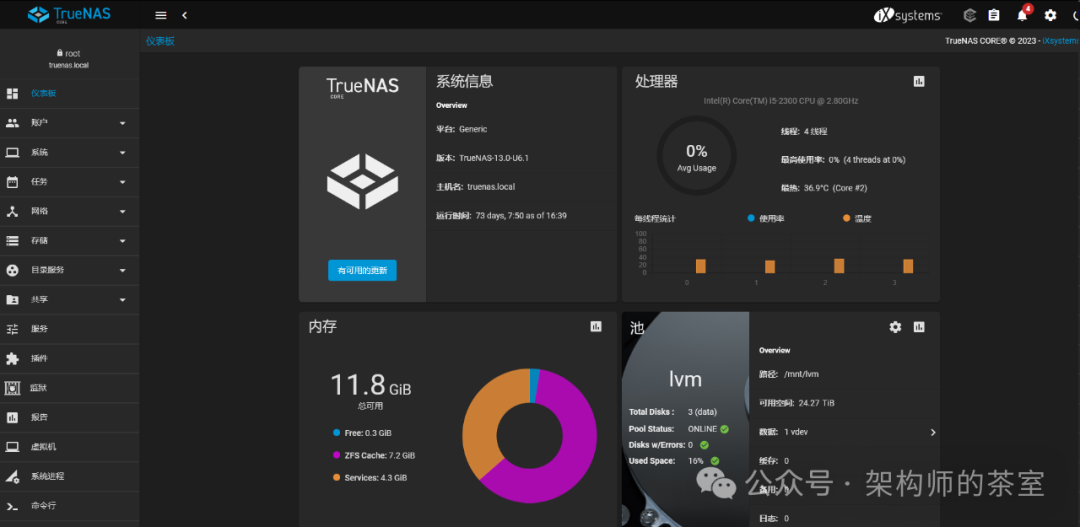Click the orange 温度 legend dot
Viewport: 1080px width, 527px height.
click(x=846, y=218)
